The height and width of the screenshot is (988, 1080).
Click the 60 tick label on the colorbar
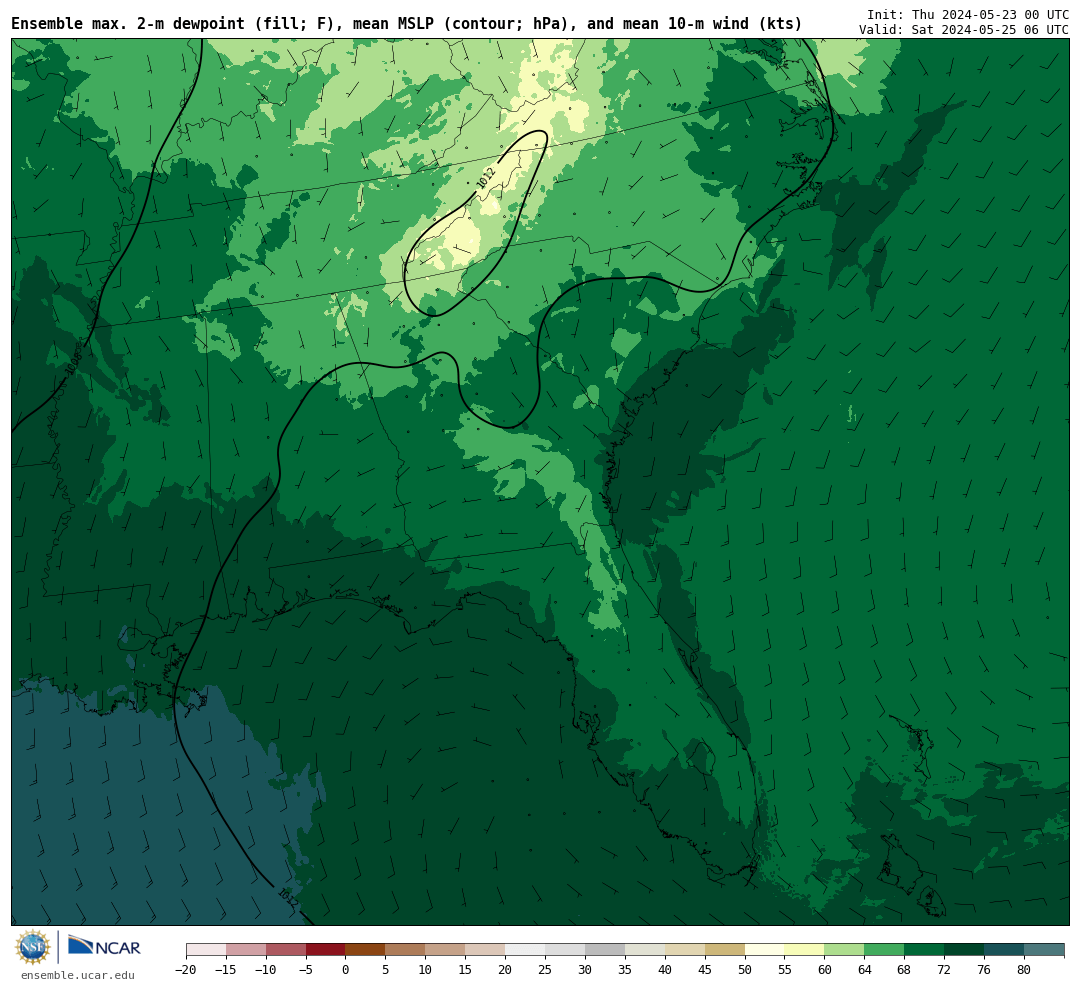pos(825,970)
